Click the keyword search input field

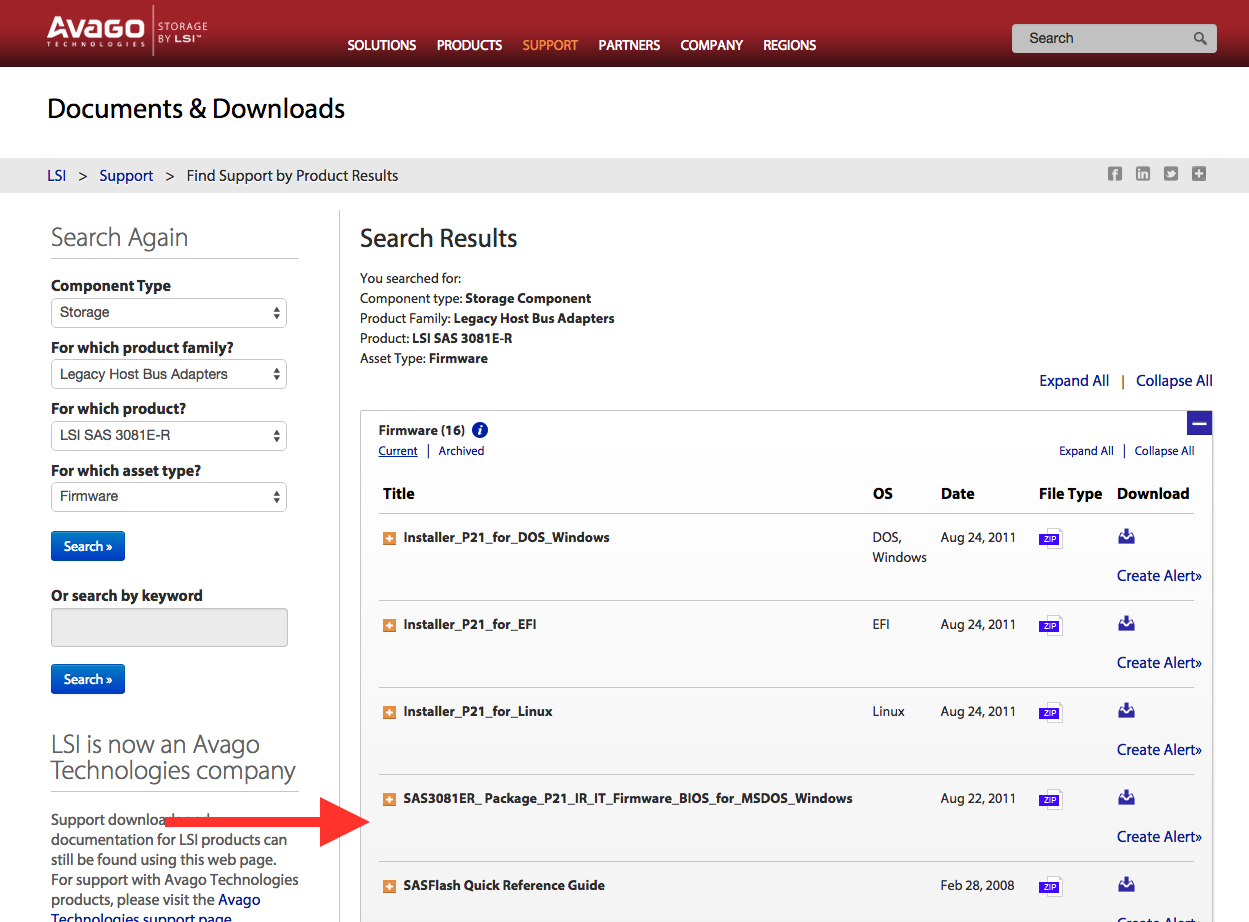click(169, 627)
